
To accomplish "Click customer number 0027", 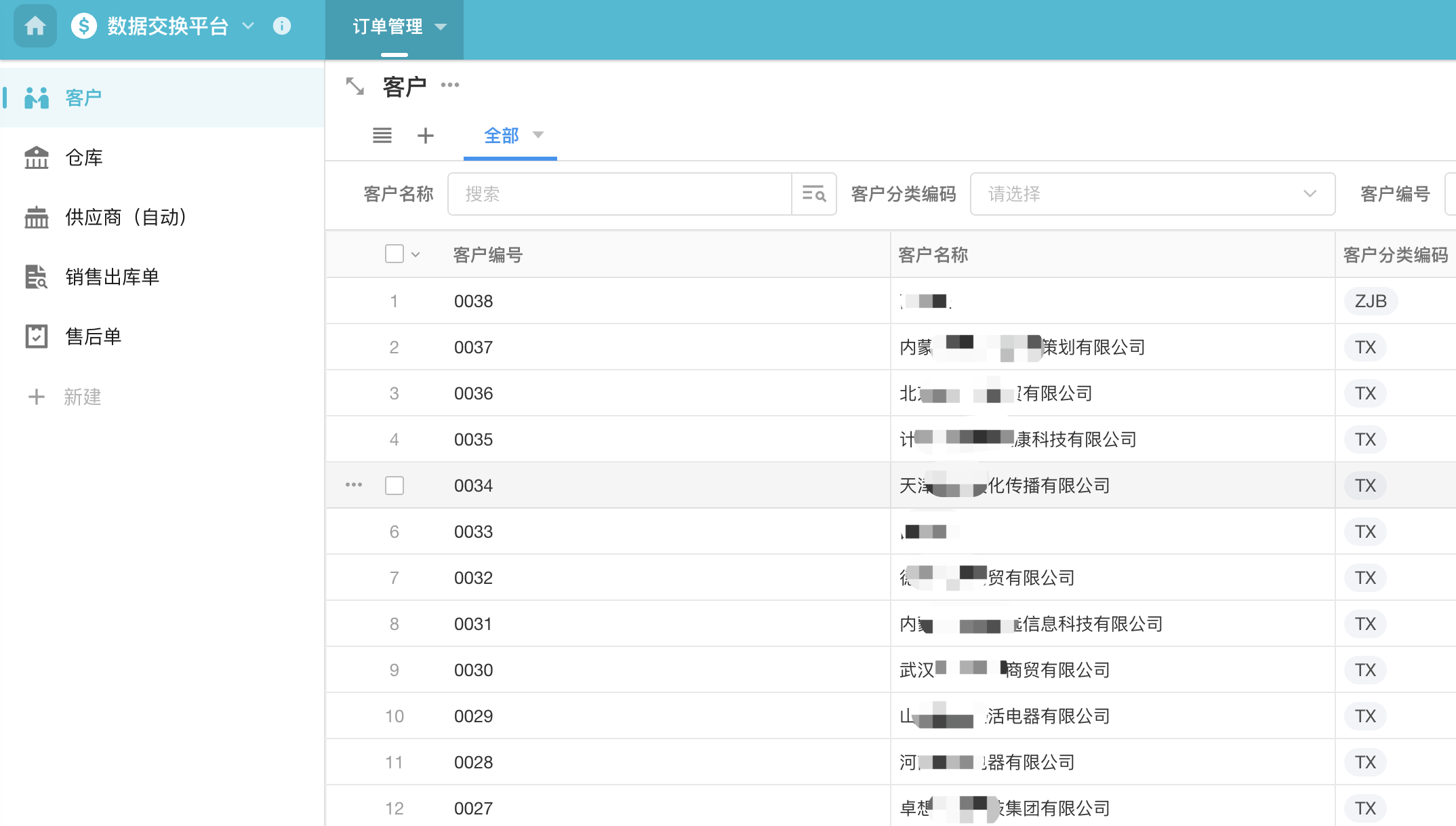I will tap(473, 808).
